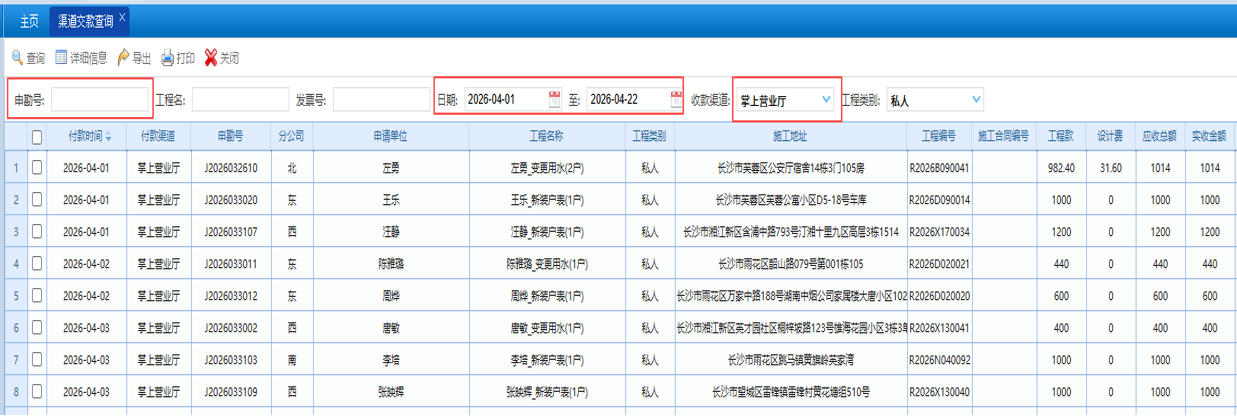Click applicant name 周烨 in row 5
Viewport: 1237px width, 416px height.
pos(390,296)
